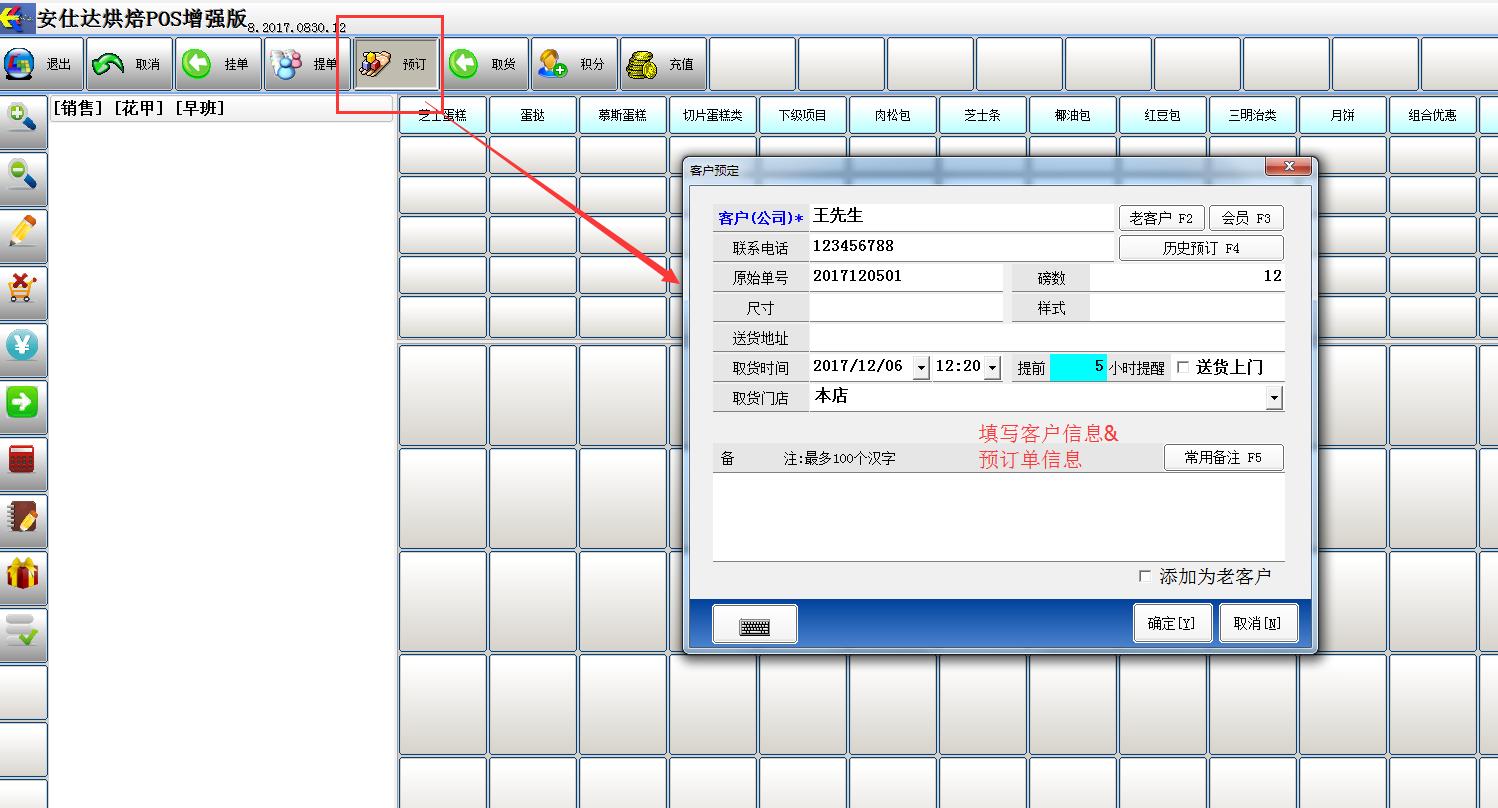The height and width of the screenshot is (808, 1498).
Task: Select the 三明治类 category tab
Action: pyautogui.click(x=1253, y=115)
